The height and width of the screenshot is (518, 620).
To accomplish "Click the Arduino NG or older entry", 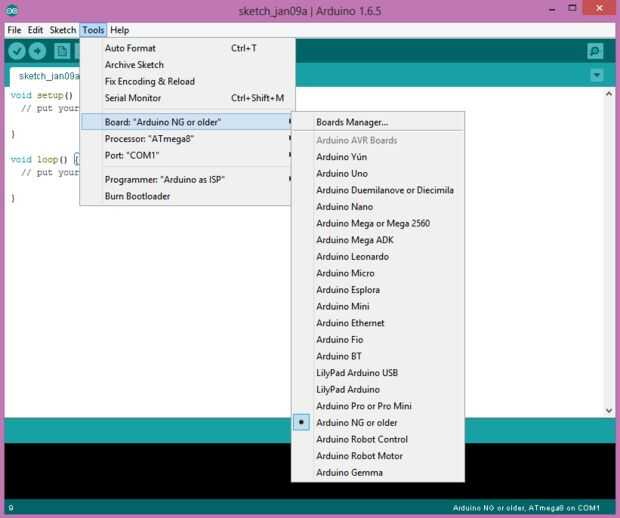I will [x=378, y=423].
